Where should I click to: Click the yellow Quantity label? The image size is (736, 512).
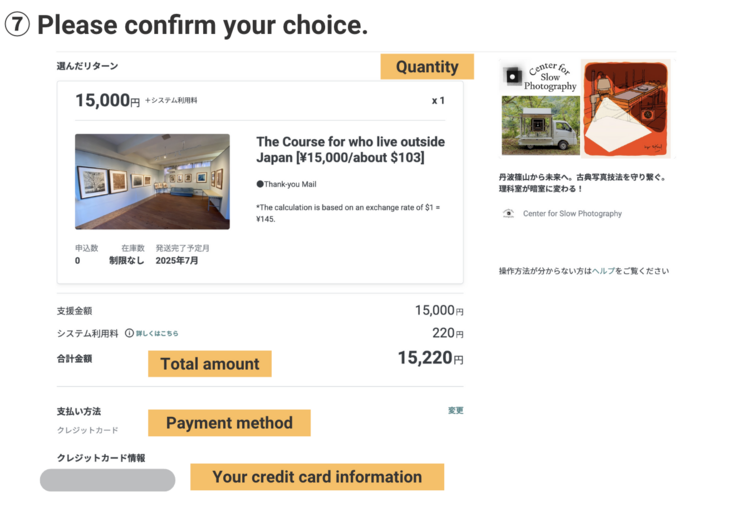[427, 67]
